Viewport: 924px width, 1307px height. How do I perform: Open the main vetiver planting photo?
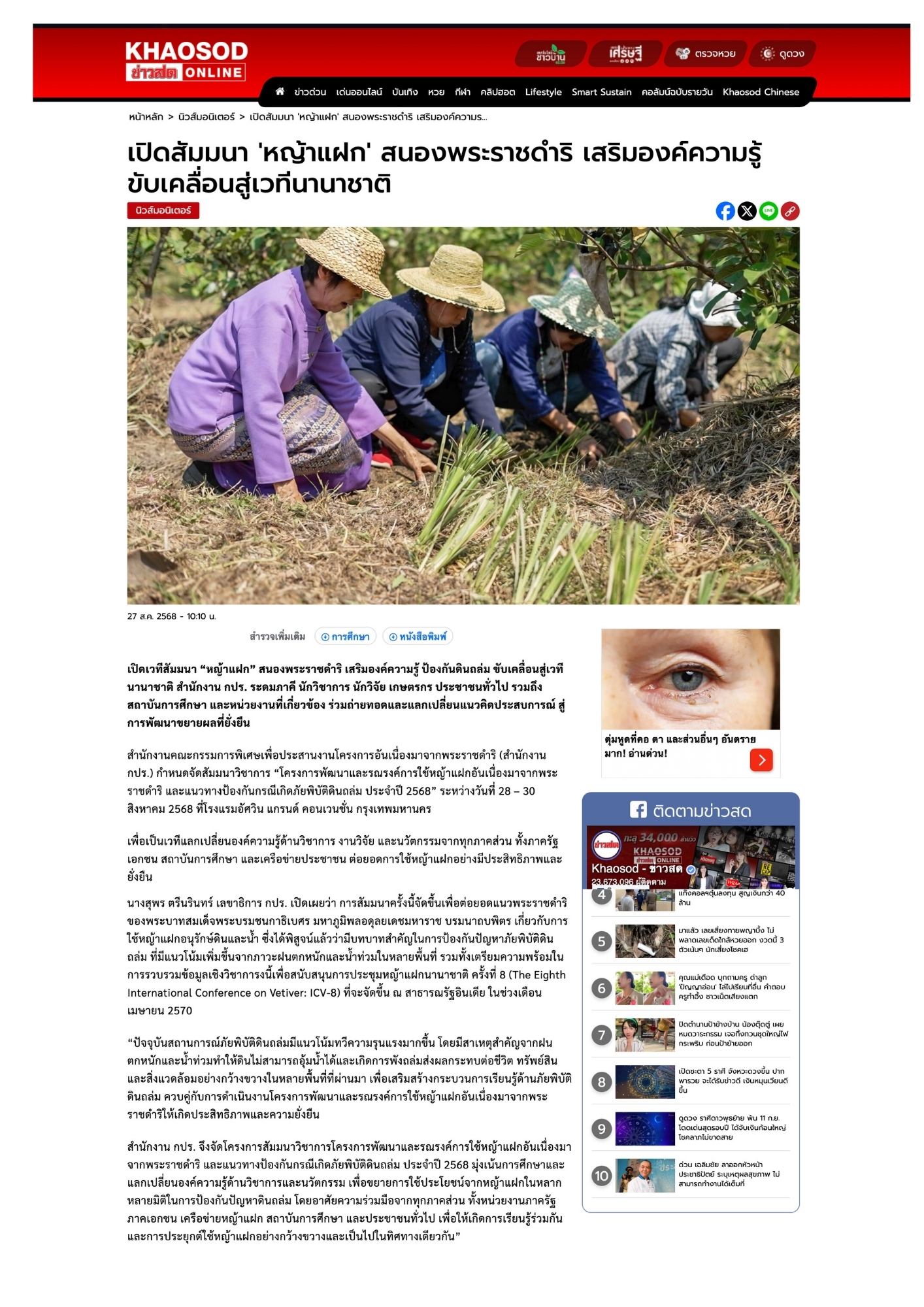[x=463, y=416]
